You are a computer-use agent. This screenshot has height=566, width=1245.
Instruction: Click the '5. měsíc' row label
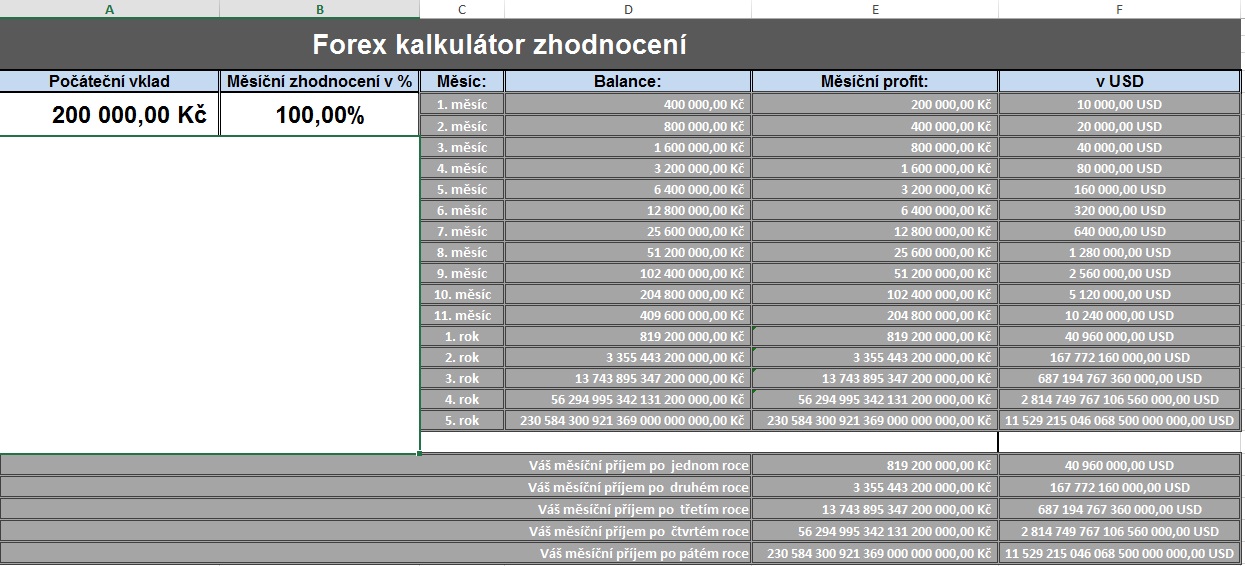pyautogui.click(x=462, y=189)
